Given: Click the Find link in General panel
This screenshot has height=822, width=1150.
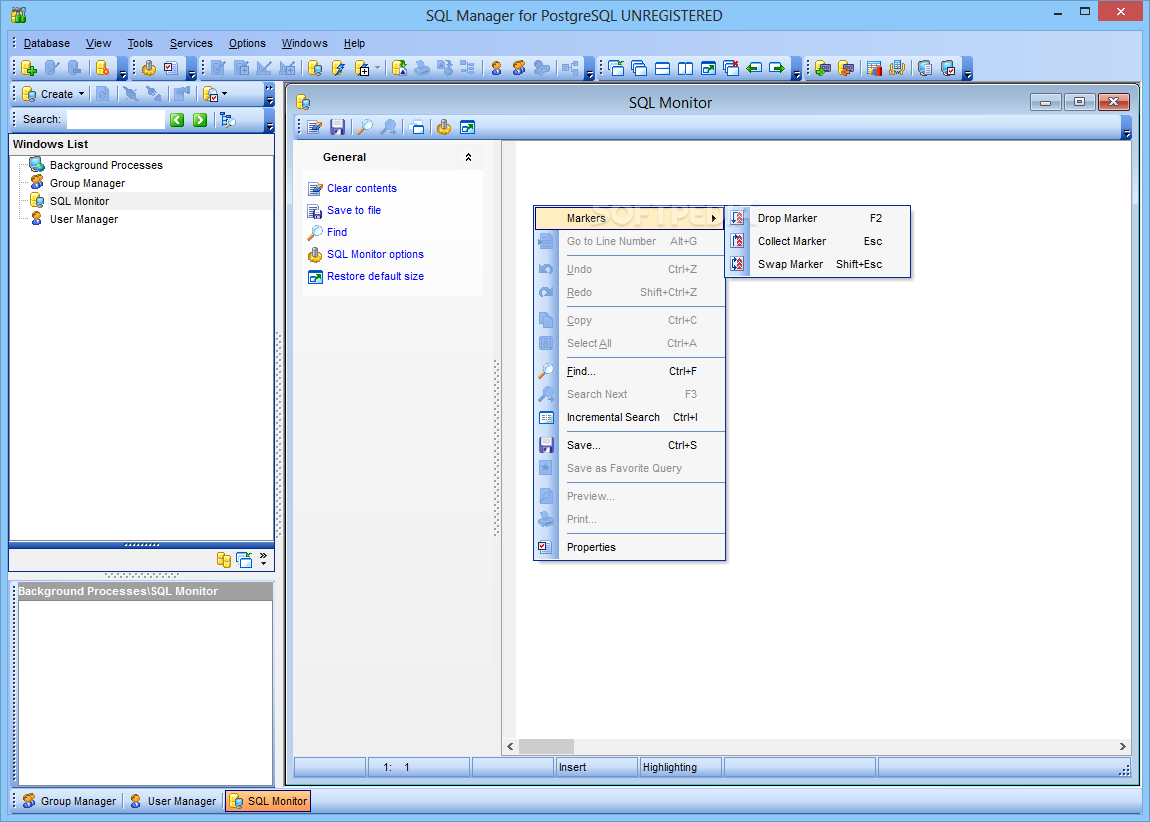Looking at the screenshot, I should (x=337, y=232).
